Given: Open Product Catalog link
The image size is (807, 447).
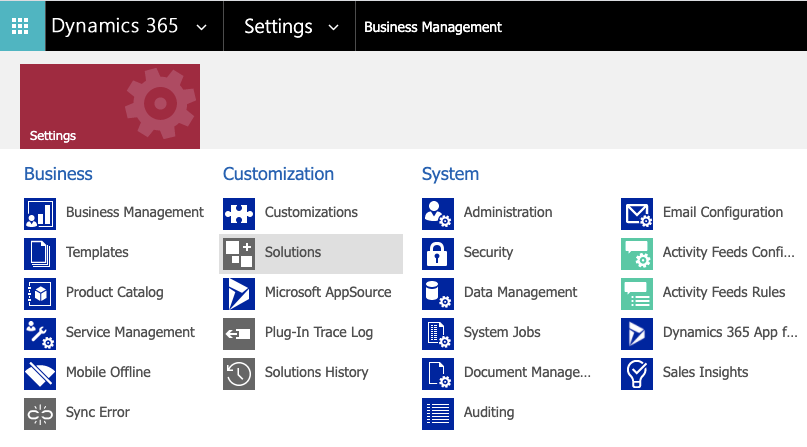Looking at the screenshot, I should tap(115, 292).
